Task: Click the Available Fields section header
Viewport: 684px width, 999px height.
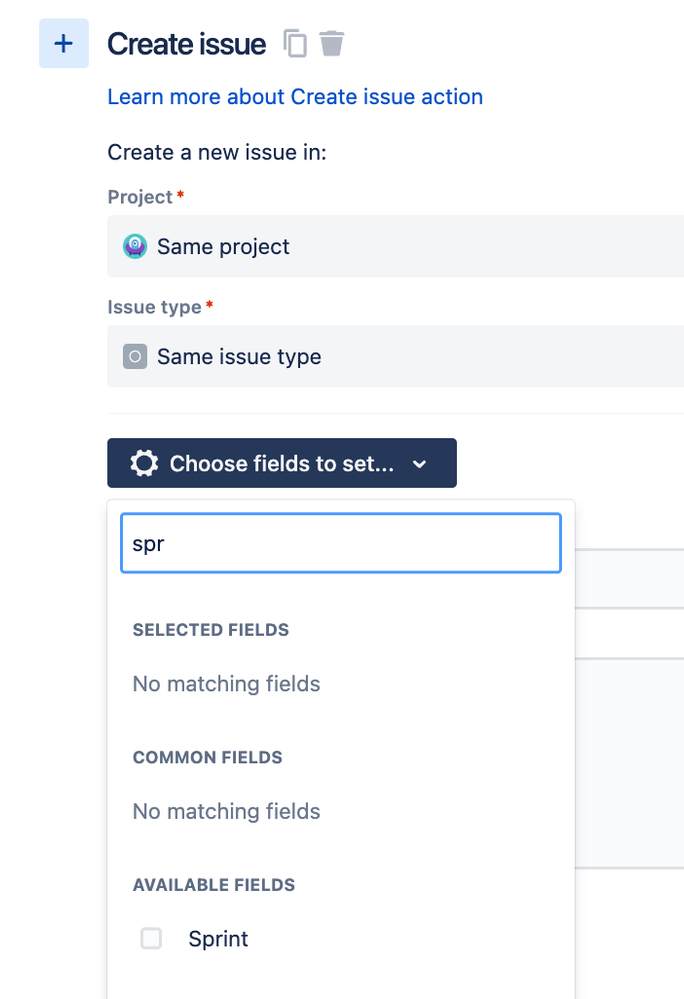Action: 214,885
